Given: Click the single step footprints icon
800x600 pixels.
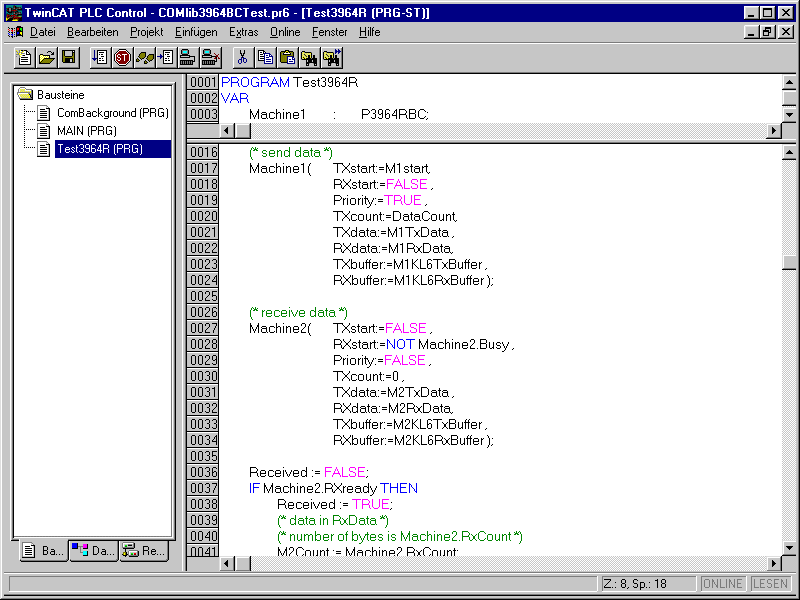Looking at the screenshot, I should coord(144,58).
